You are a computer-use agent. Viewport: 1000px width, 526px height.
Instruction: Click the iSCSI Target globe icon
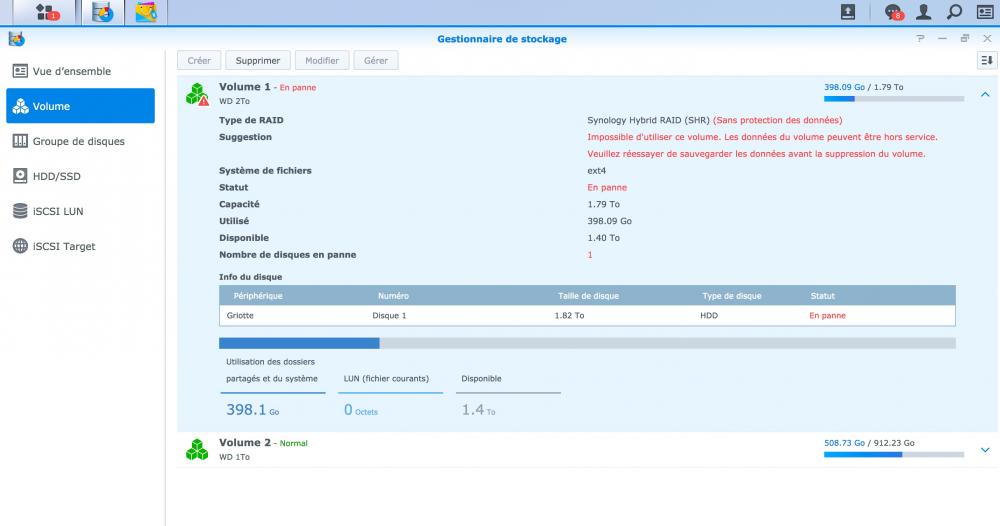click(20, 246)
